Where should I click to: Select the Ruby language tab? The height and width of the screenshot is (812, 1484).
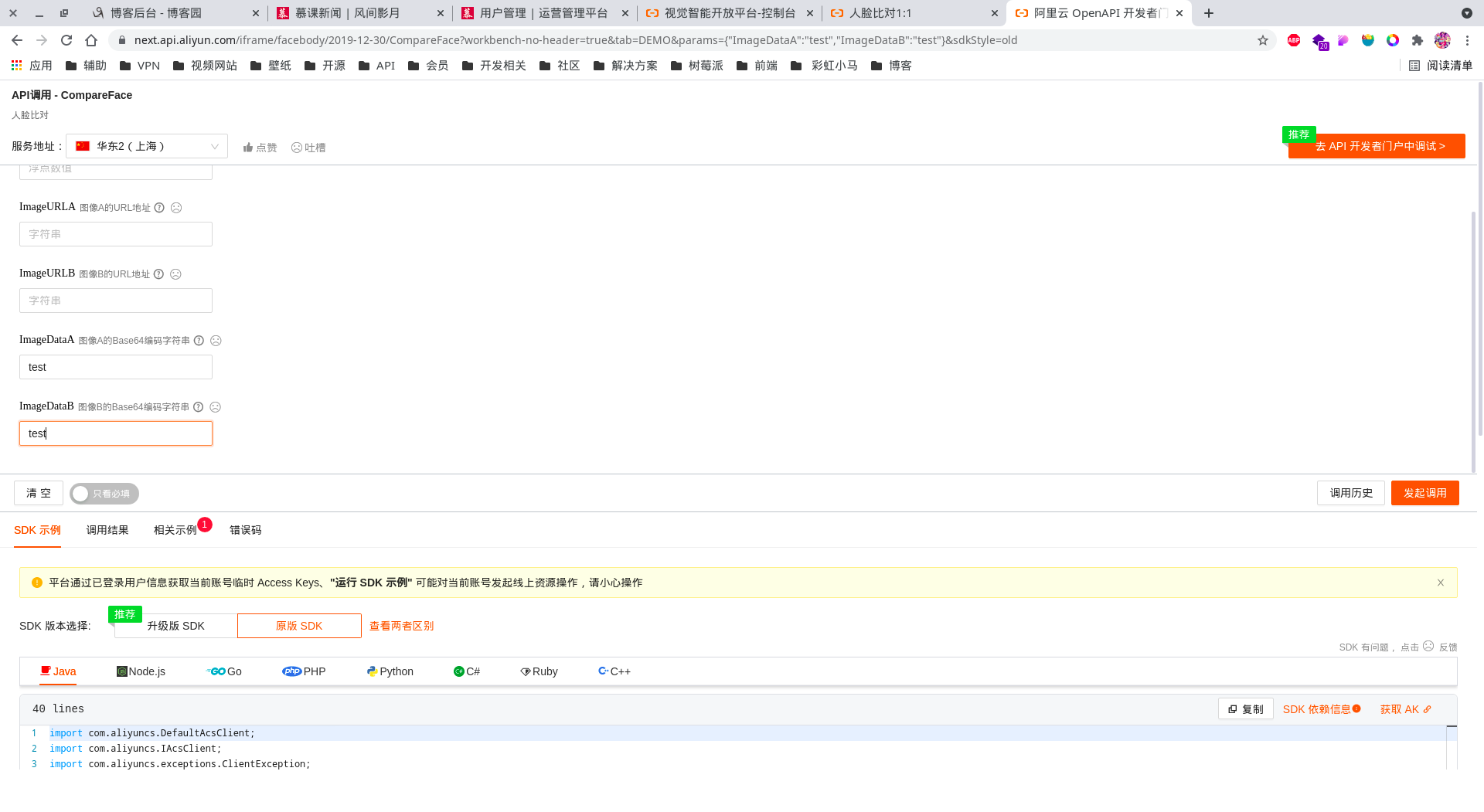(x=539, y=671)
